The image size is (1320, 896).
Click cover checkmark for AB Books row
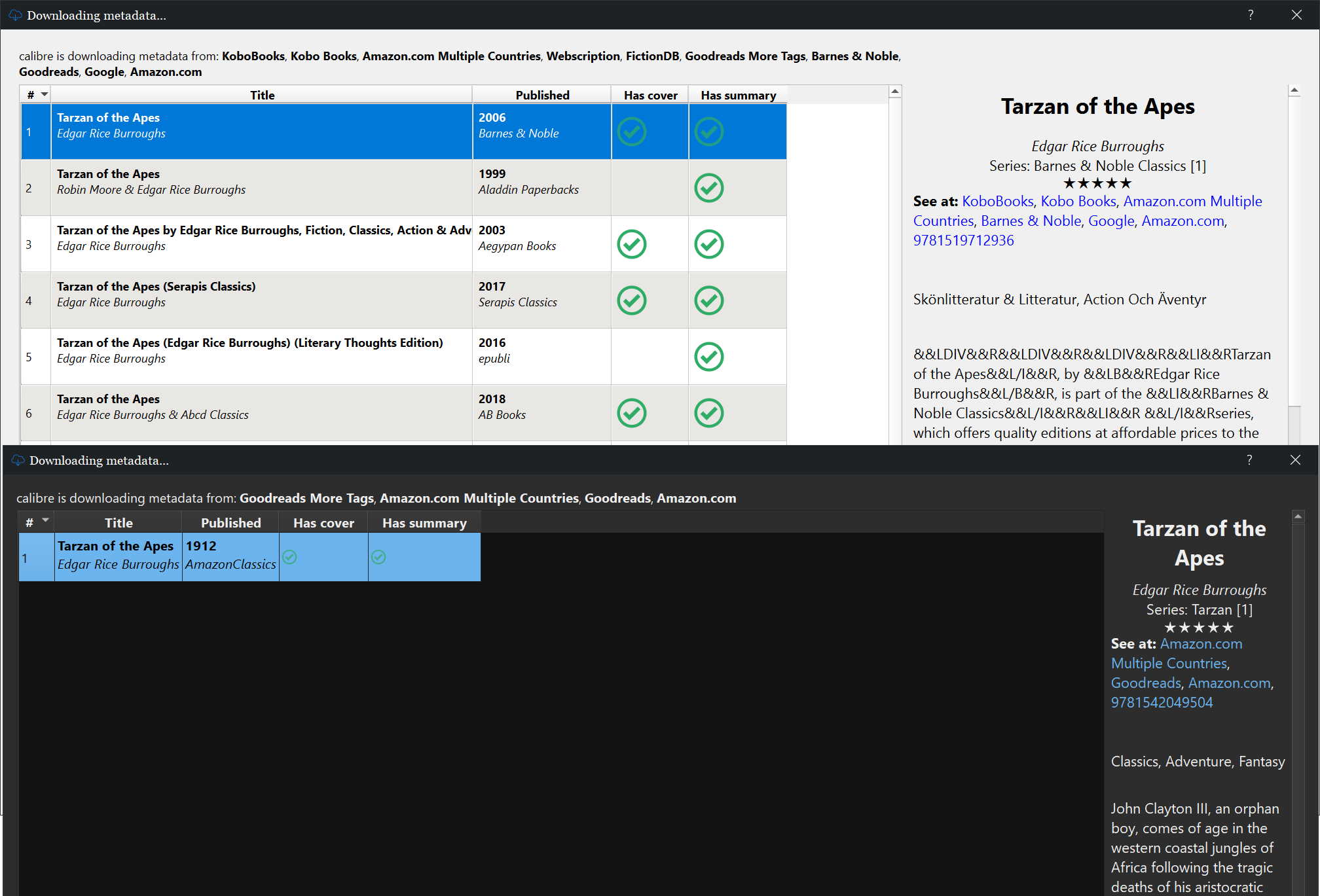point(632,413)
